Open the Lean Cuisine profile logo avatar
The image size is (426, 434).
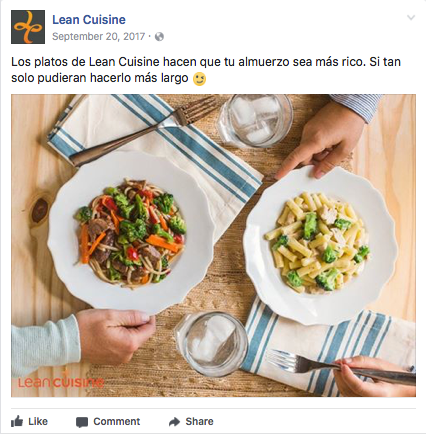[28, 27]
